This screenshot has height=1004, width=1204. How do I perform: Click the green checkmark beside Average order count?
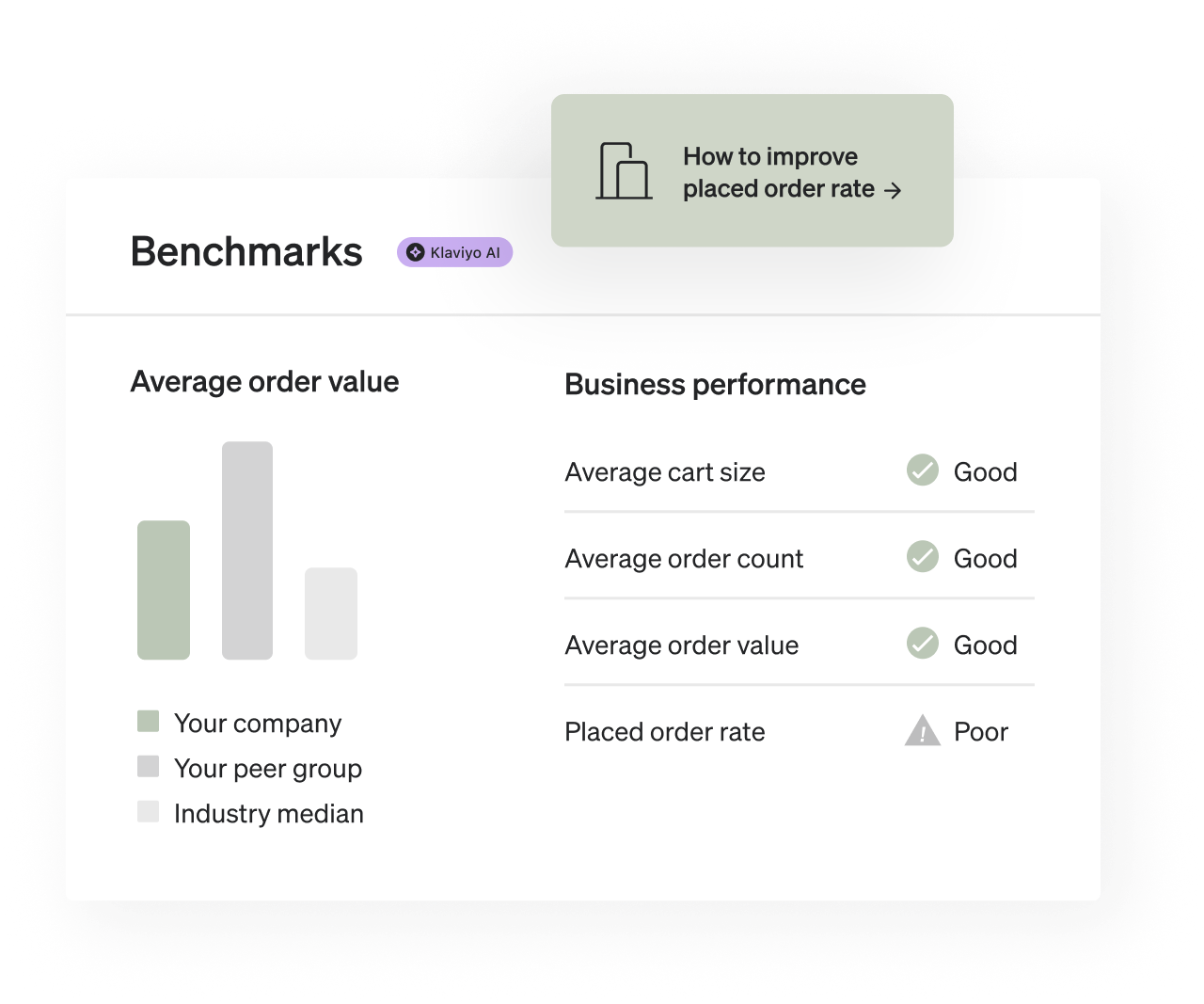[x=922, y=557]
